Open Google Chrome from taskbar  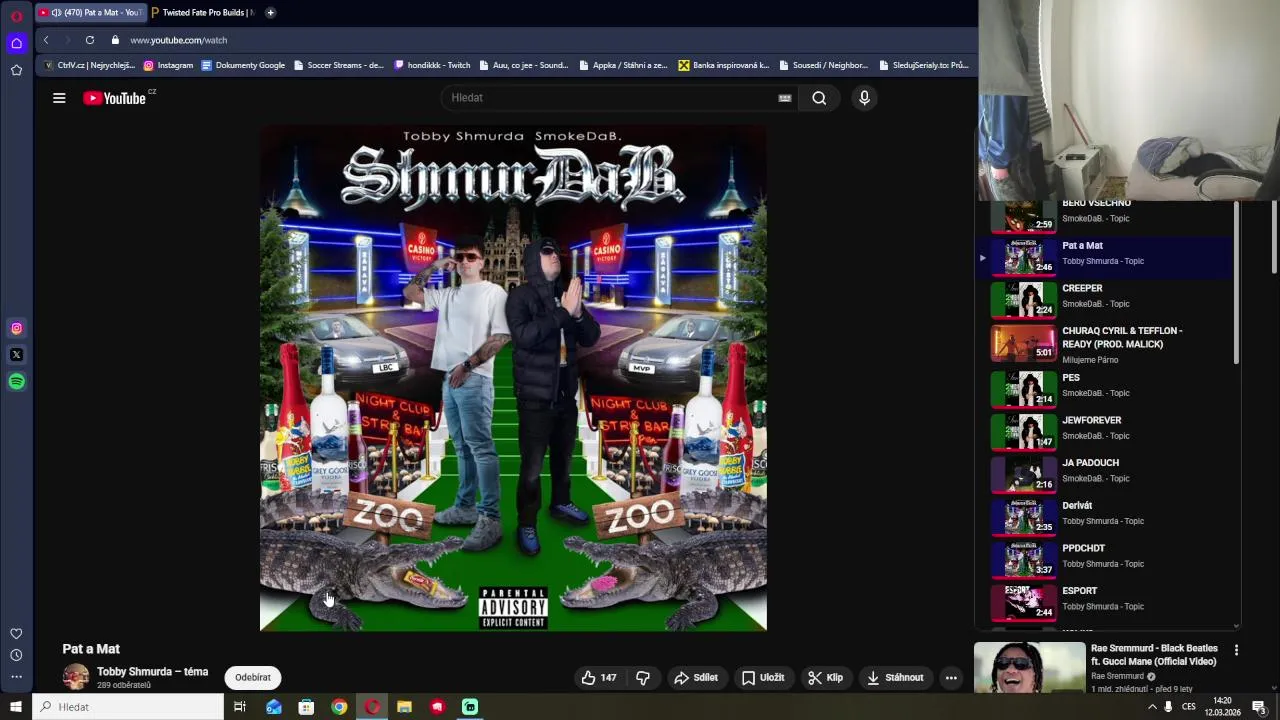pos(339,707)
